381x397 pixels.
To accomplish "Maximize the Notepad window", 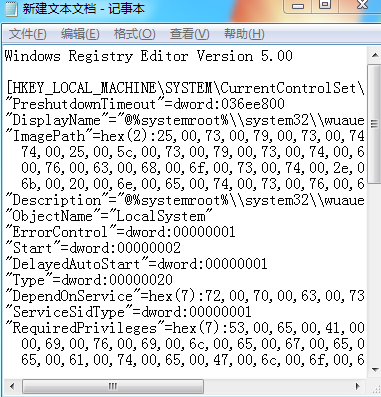I will (x=325, y=6).
